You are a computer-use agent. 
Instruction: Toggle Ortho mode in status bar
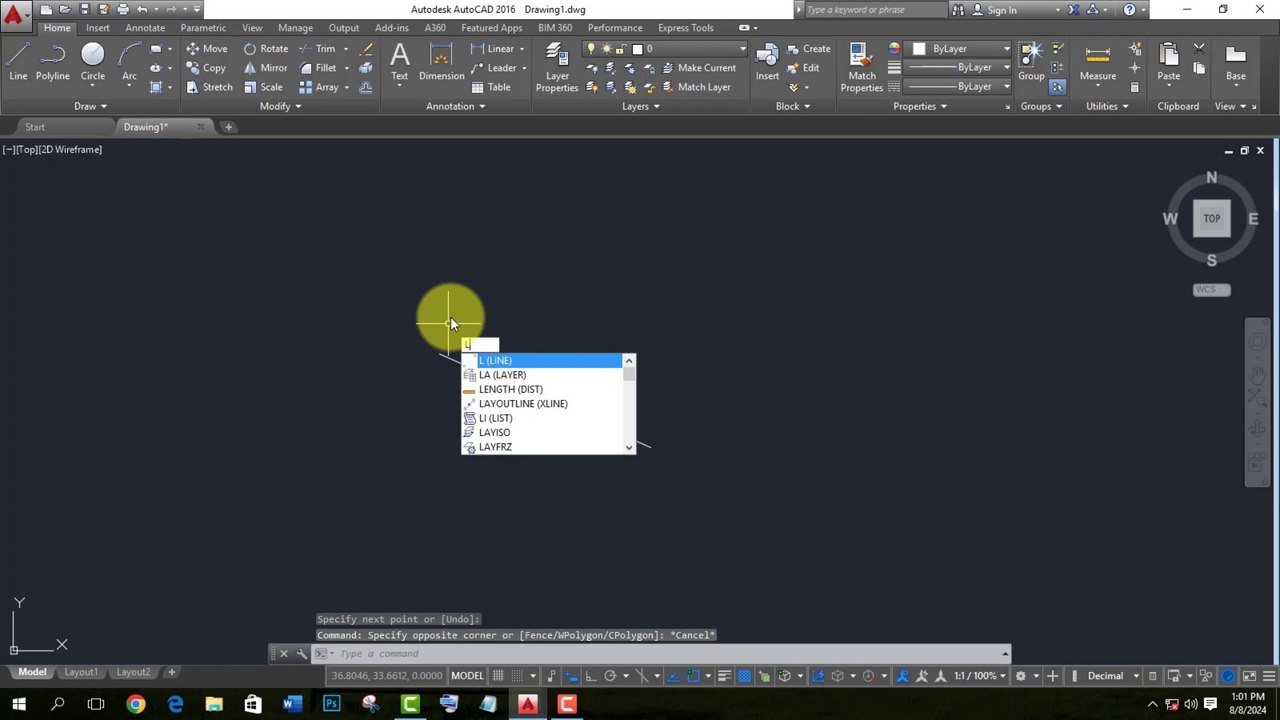coord(590,676)
